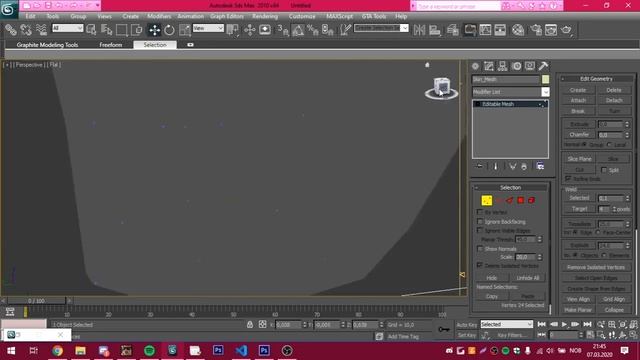This screenshot has width=640, height=360.
Task: Open the Display command panel tab
Action: (530, 66)
